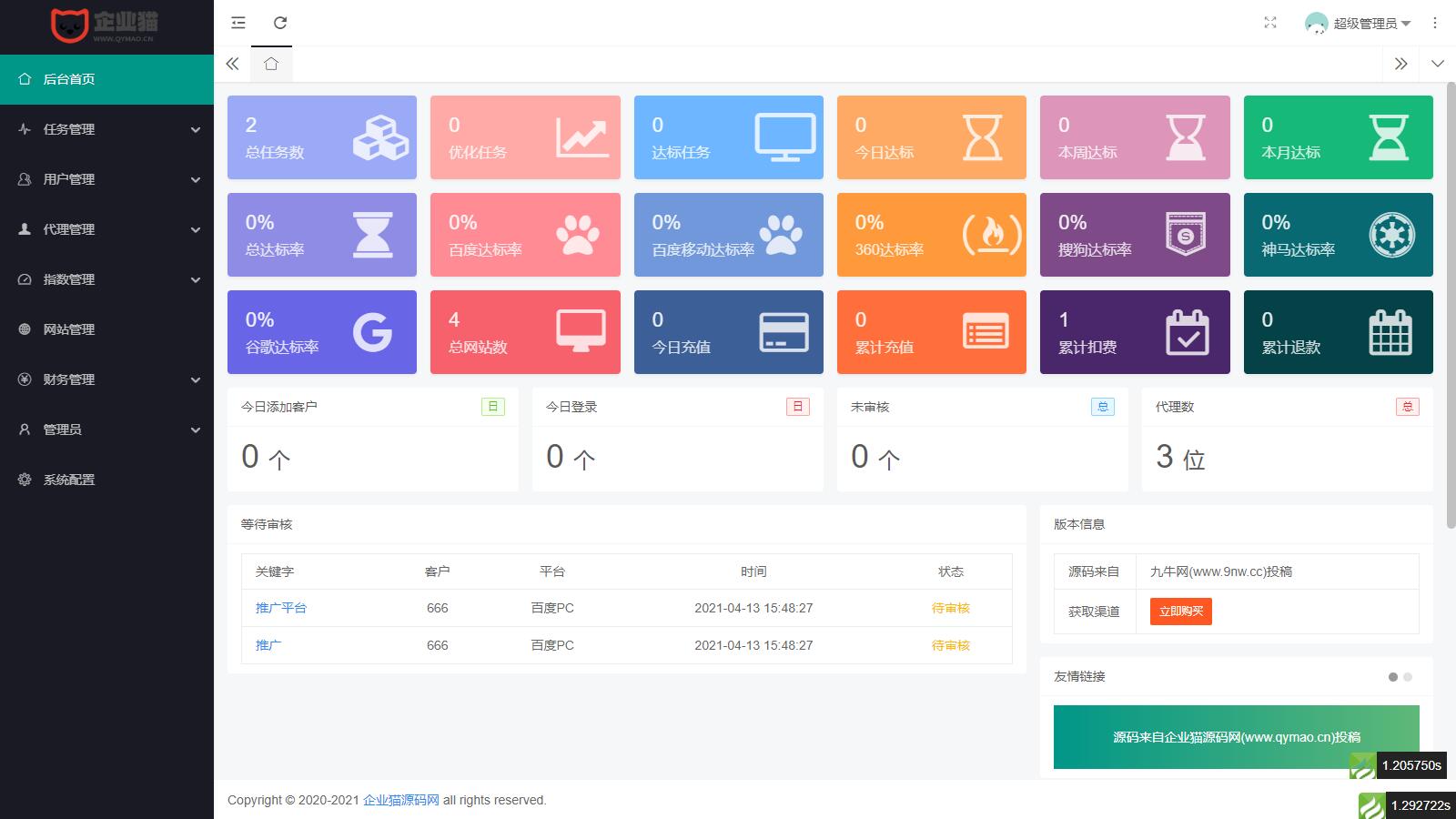Switch to second carousel dot in 友情链接
This screenshot has width=1456, height=819.
pos(1408,677)
